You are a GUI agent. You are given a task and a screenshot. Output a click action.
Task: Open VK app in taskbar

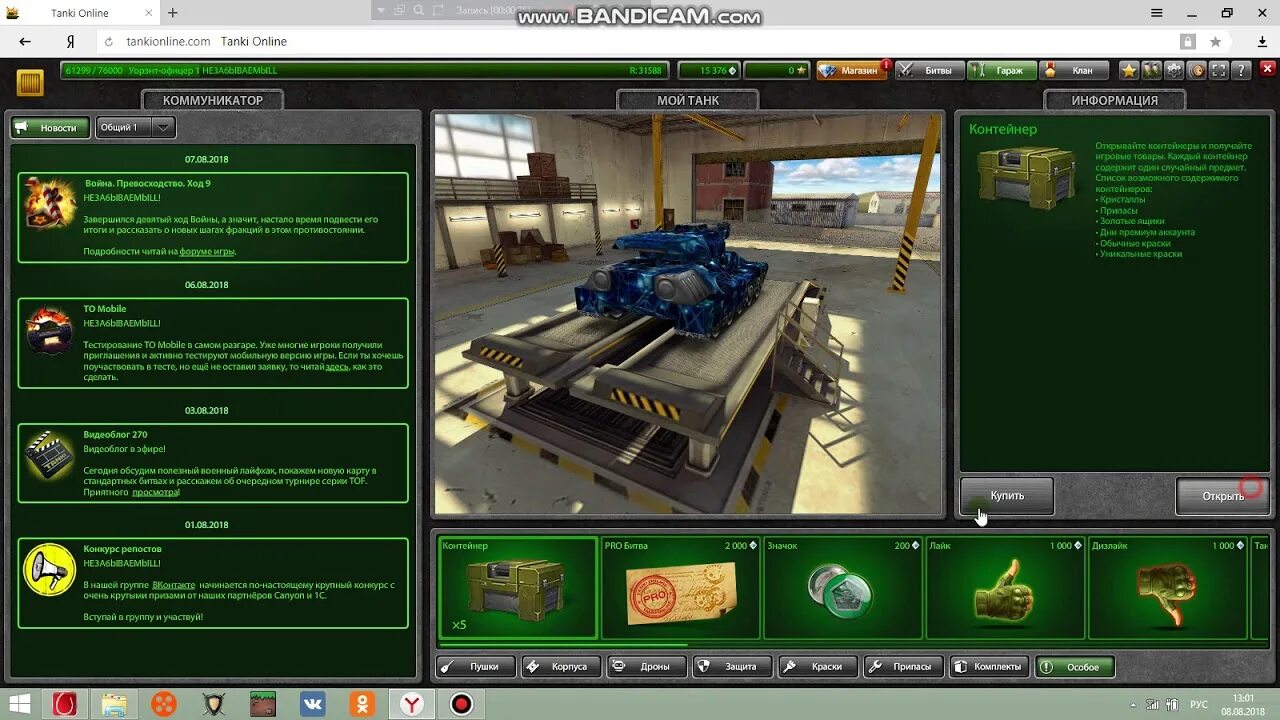click(x=313, y=704)
